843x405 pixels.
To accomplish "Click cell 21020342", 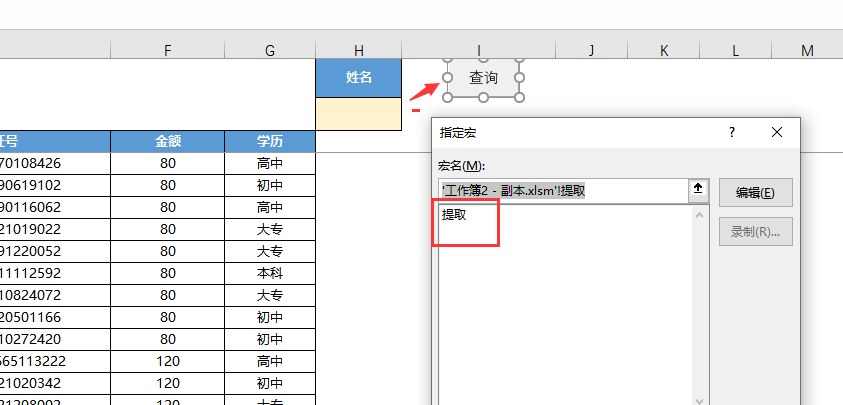I will tap(55, 383).
